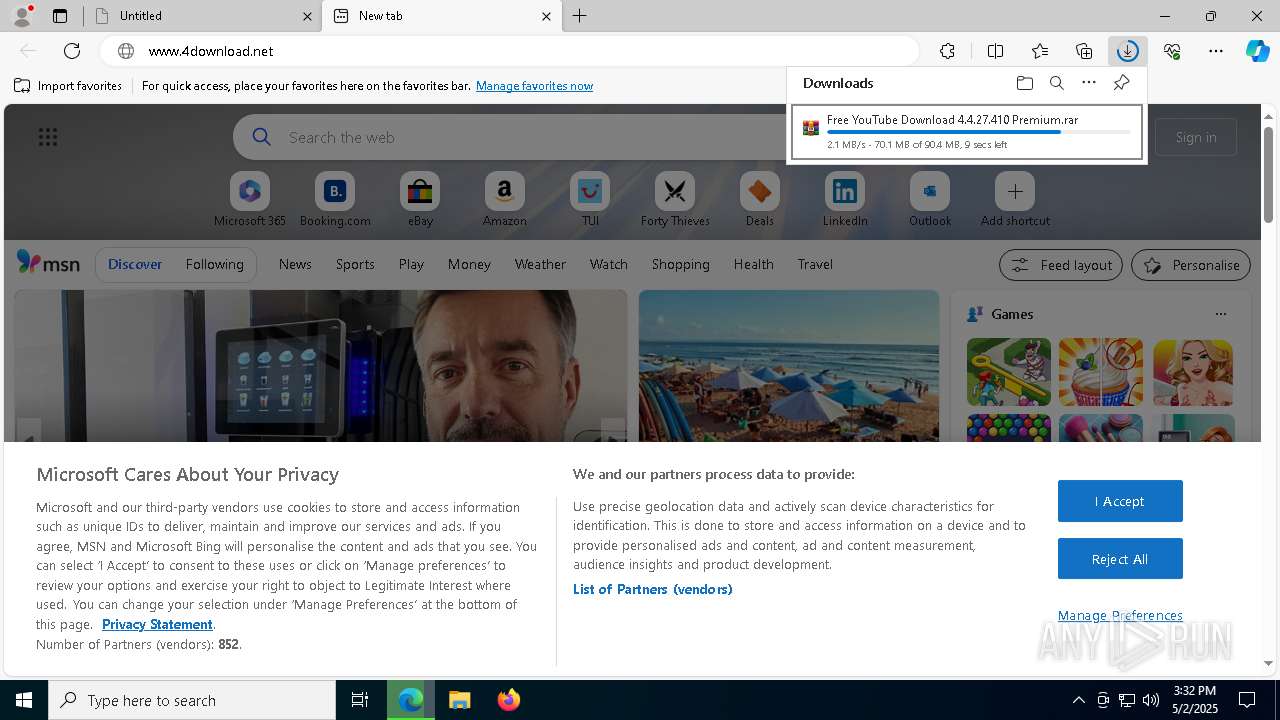
Task: Open the beach photo news card
Action: pyautogui.click(x=789, y=366)
